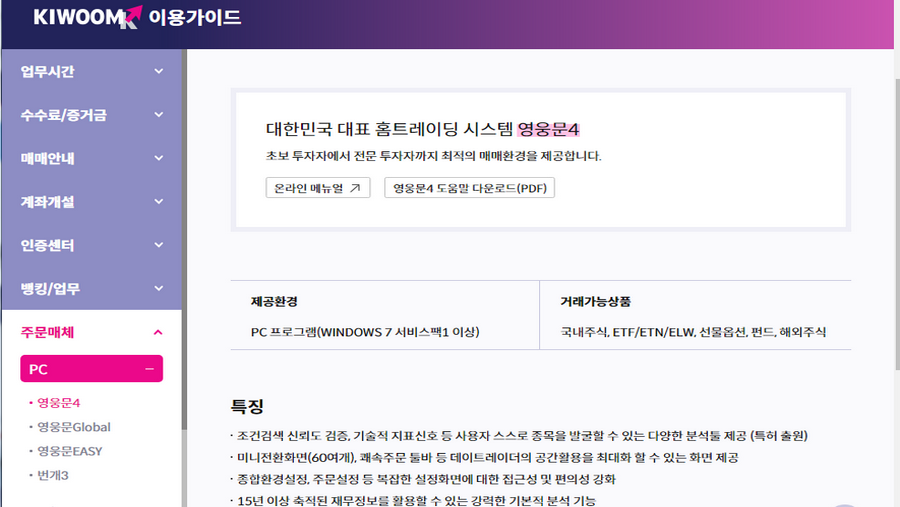Select the PC category label
Viewport: 900px width, 507px height.
(38, 369)
